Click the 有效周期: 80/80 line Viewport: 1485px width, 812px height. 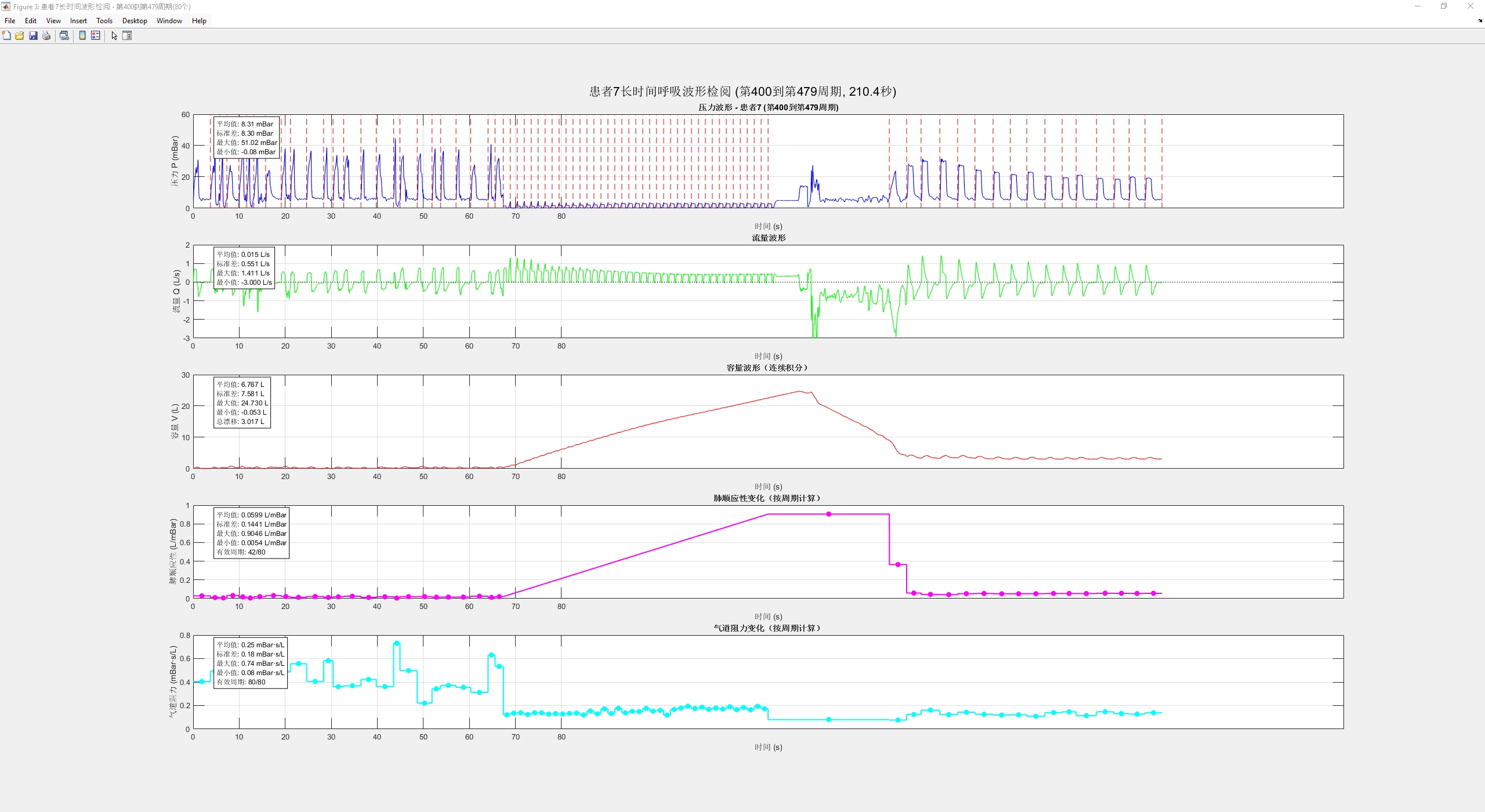[x=241, y=682]
